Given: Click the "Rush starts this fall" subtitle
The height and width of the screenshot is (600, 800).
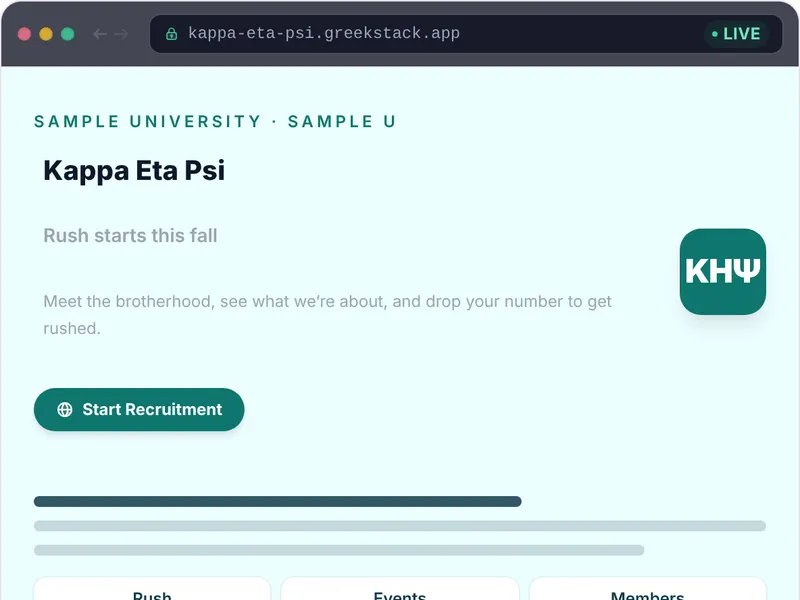Looking at the screenshot, I should point(130,236).
